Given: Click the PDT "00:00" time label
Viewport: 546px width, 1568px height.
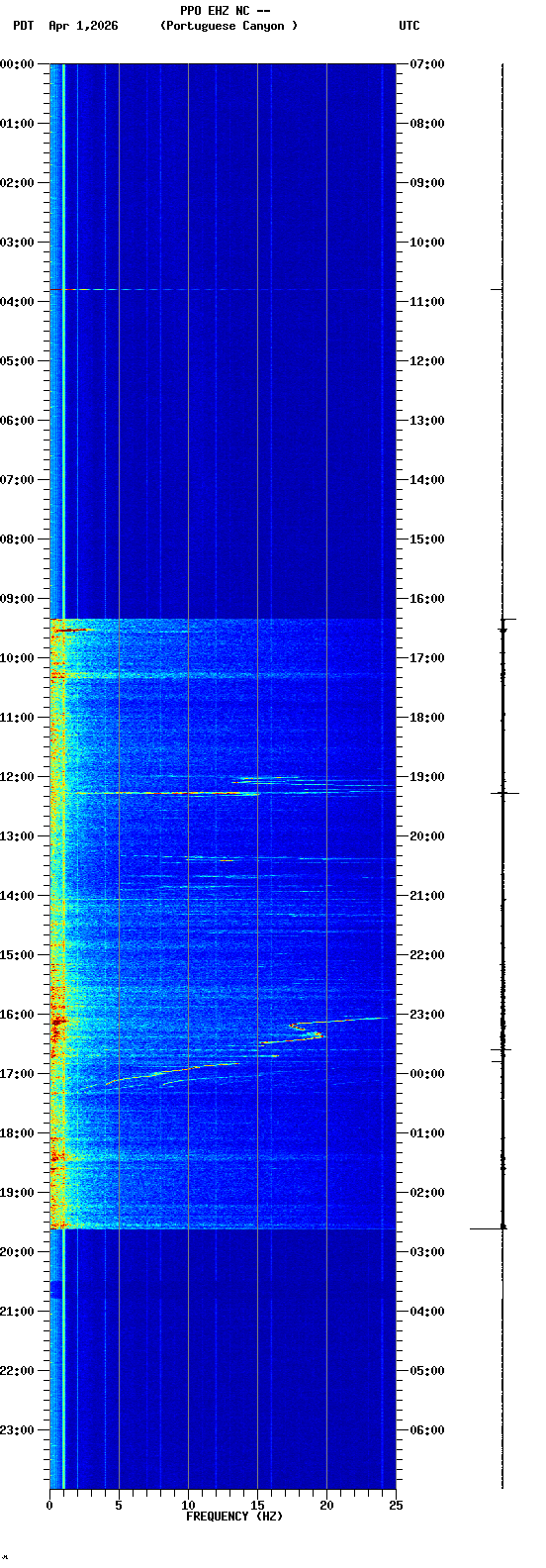Looking at the screenshot, I should coord(17,64).
